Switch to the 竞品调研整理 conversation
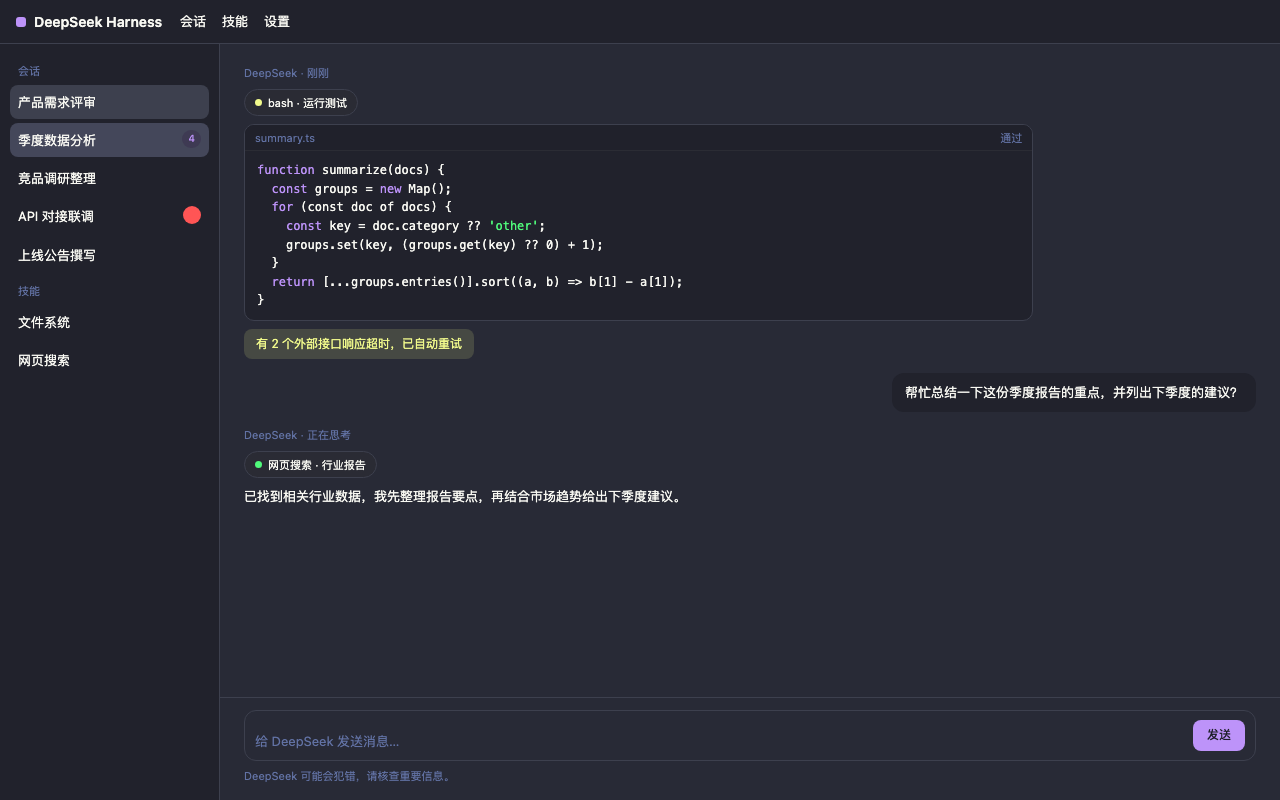The height and width of the screenshot is (800, 1280). (x=109, y=178)
